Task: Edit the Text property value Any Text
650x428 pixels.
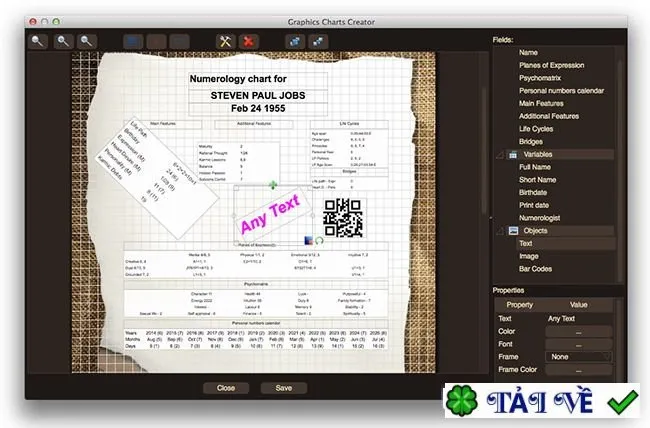Action: coord(561,319)
